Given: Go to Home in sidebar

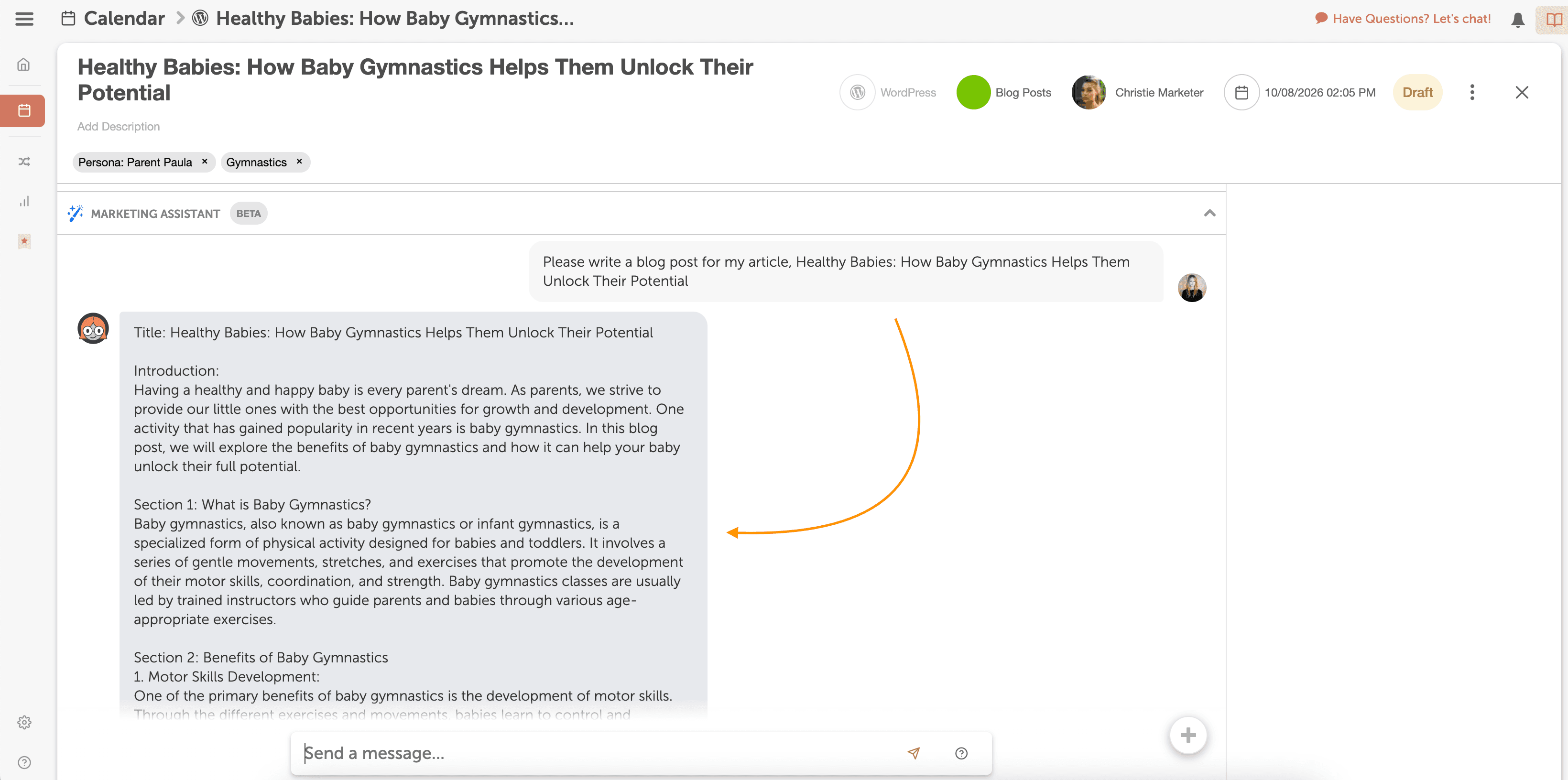Looking at the screenshot, I should (24, 65).
